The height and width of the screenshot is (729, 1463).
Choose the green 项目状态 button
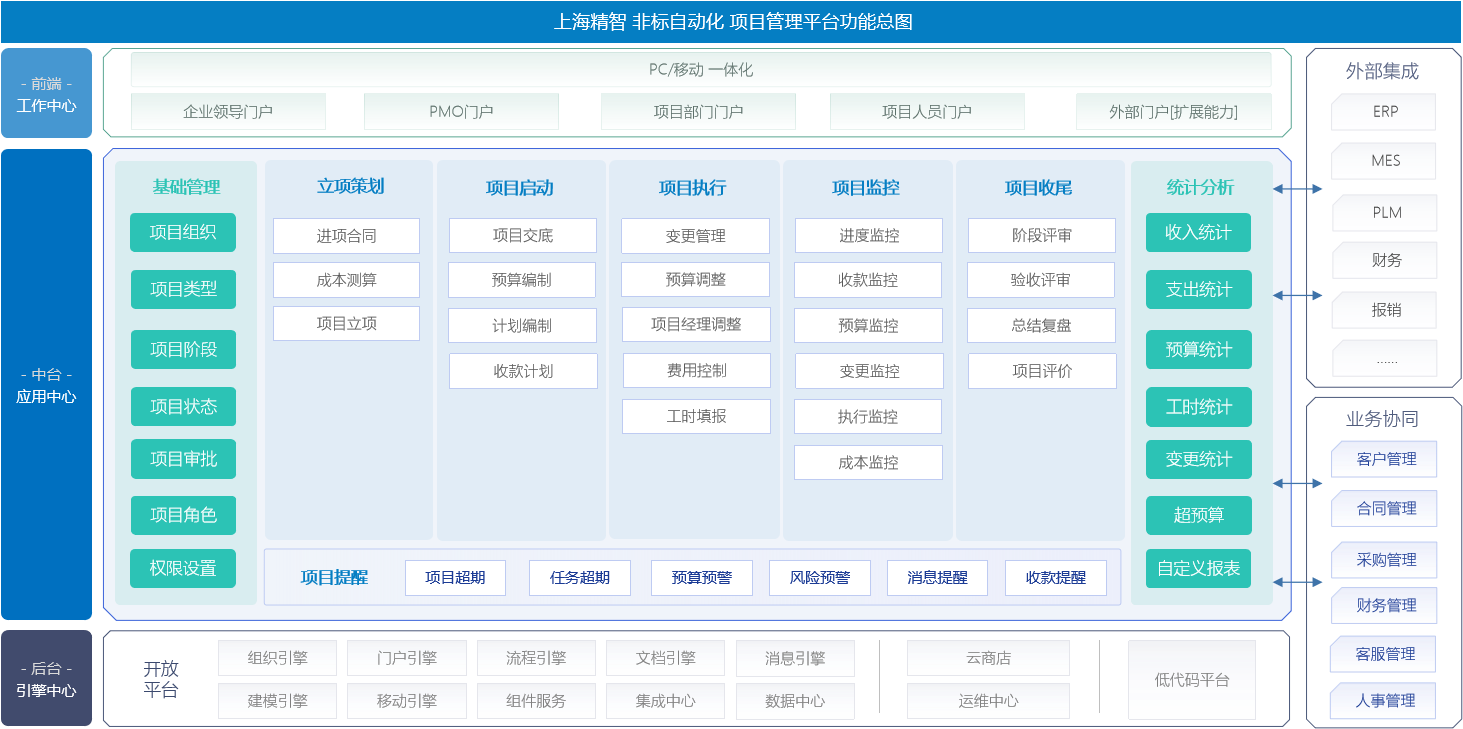tap(183, 407)
